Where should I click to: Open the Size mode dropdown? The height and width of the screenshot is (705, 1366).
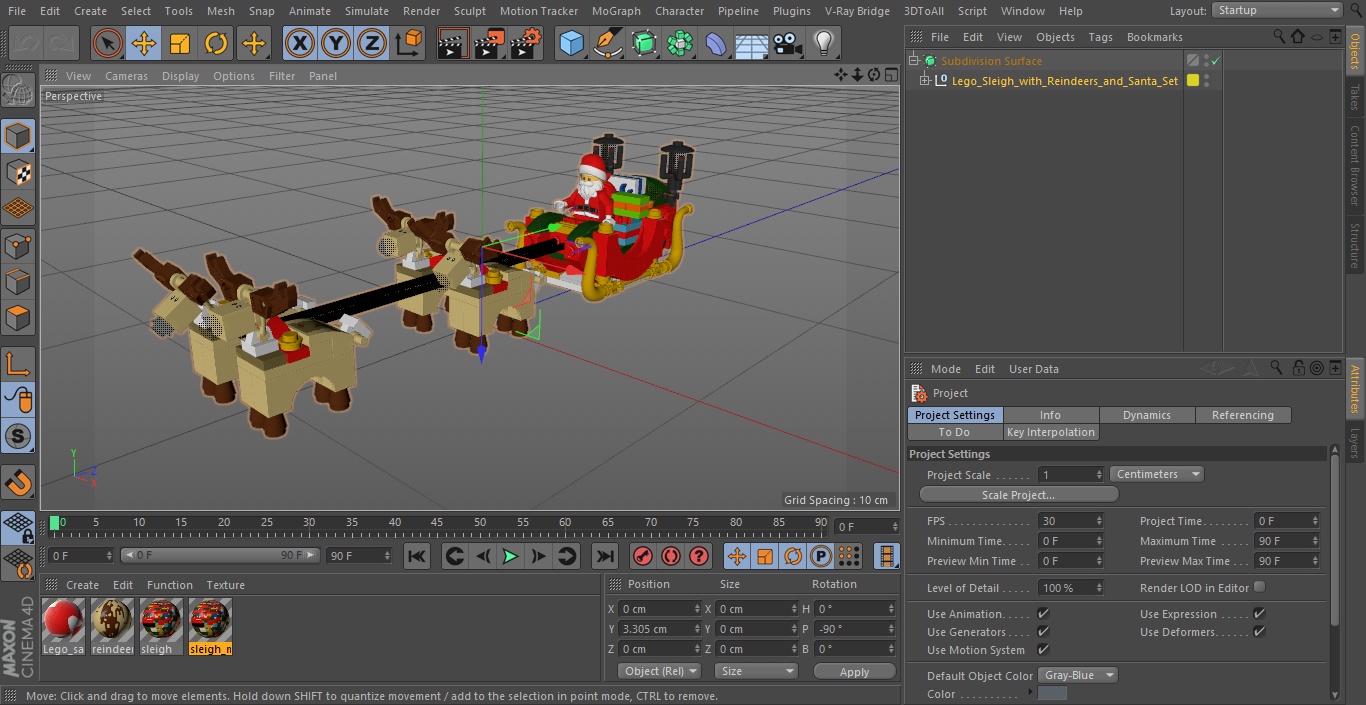pyautogui.click(x=756, y=671)
